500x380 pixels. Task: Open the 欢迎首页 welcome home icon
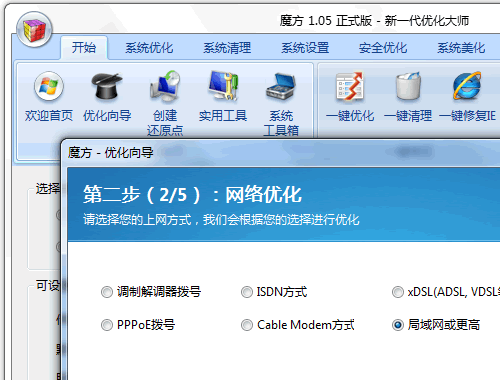[49, 86]
